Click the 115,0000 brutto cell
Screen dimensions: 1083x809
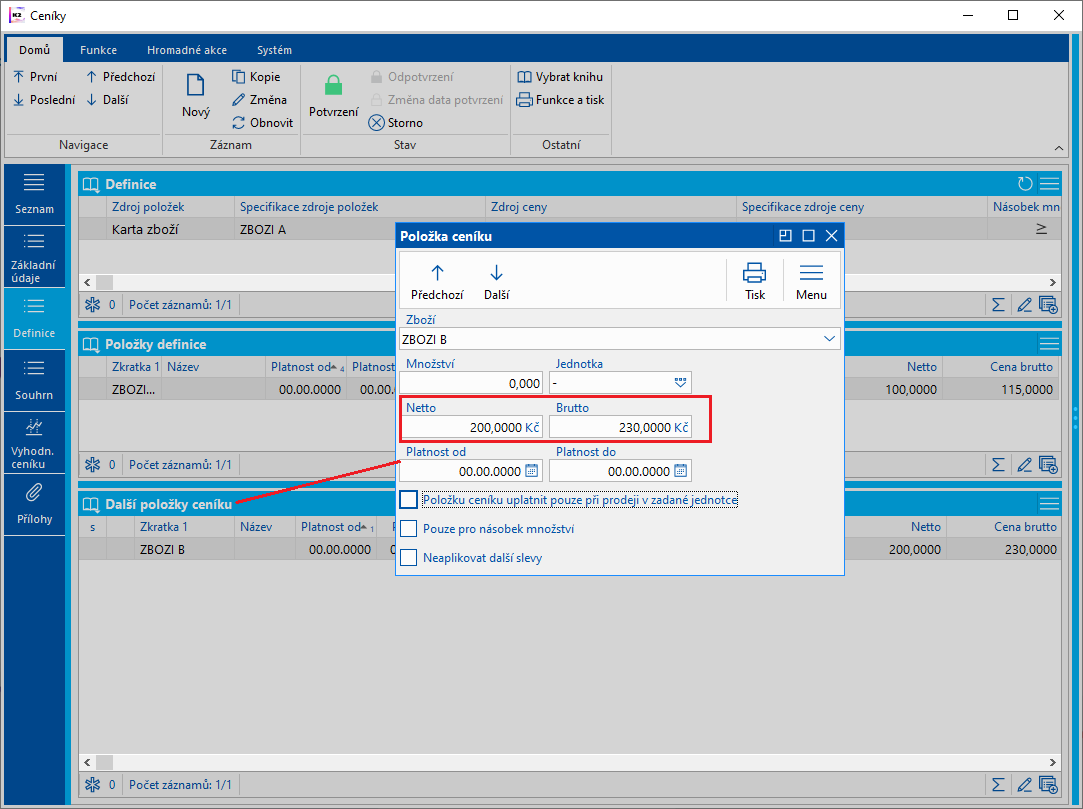point(1001,389)
